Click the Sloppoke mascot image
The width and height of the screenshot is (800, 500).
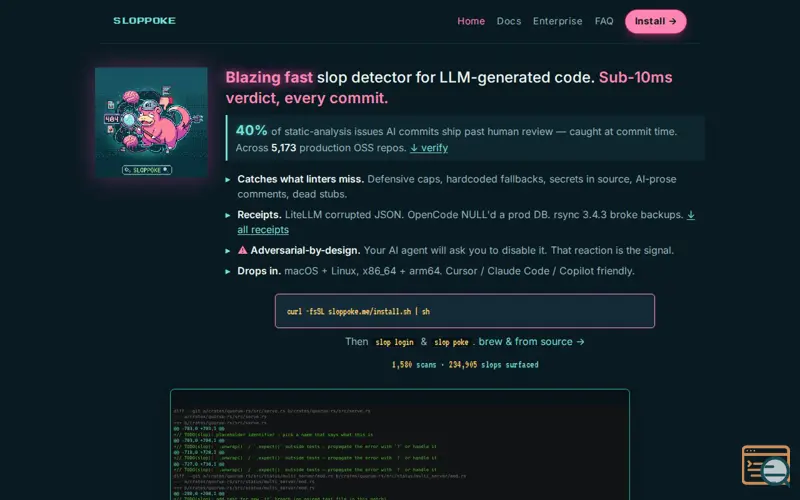(151, 122)
